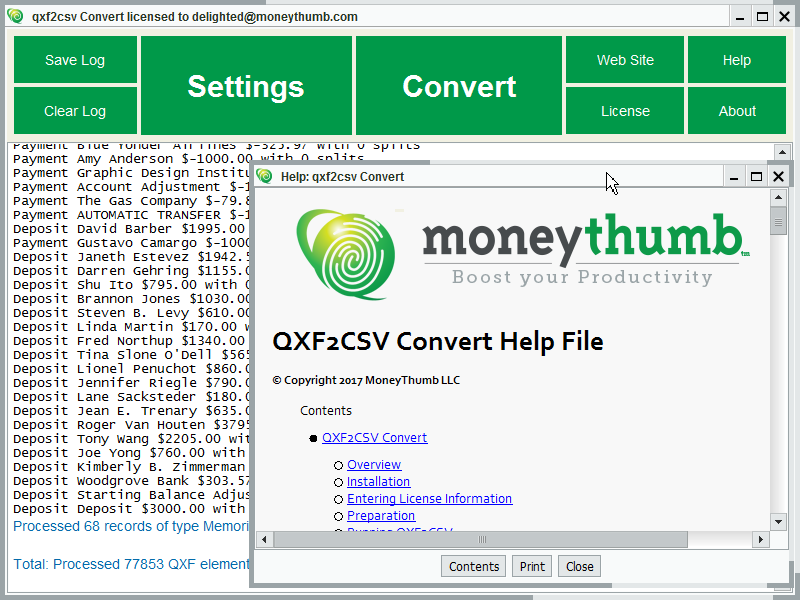The width and height of the screenshot is (800, 600).
Task: Click the 'Deposit Jennifer Riegle' log line
Action: pyautogui.click(x=132, y=383)
